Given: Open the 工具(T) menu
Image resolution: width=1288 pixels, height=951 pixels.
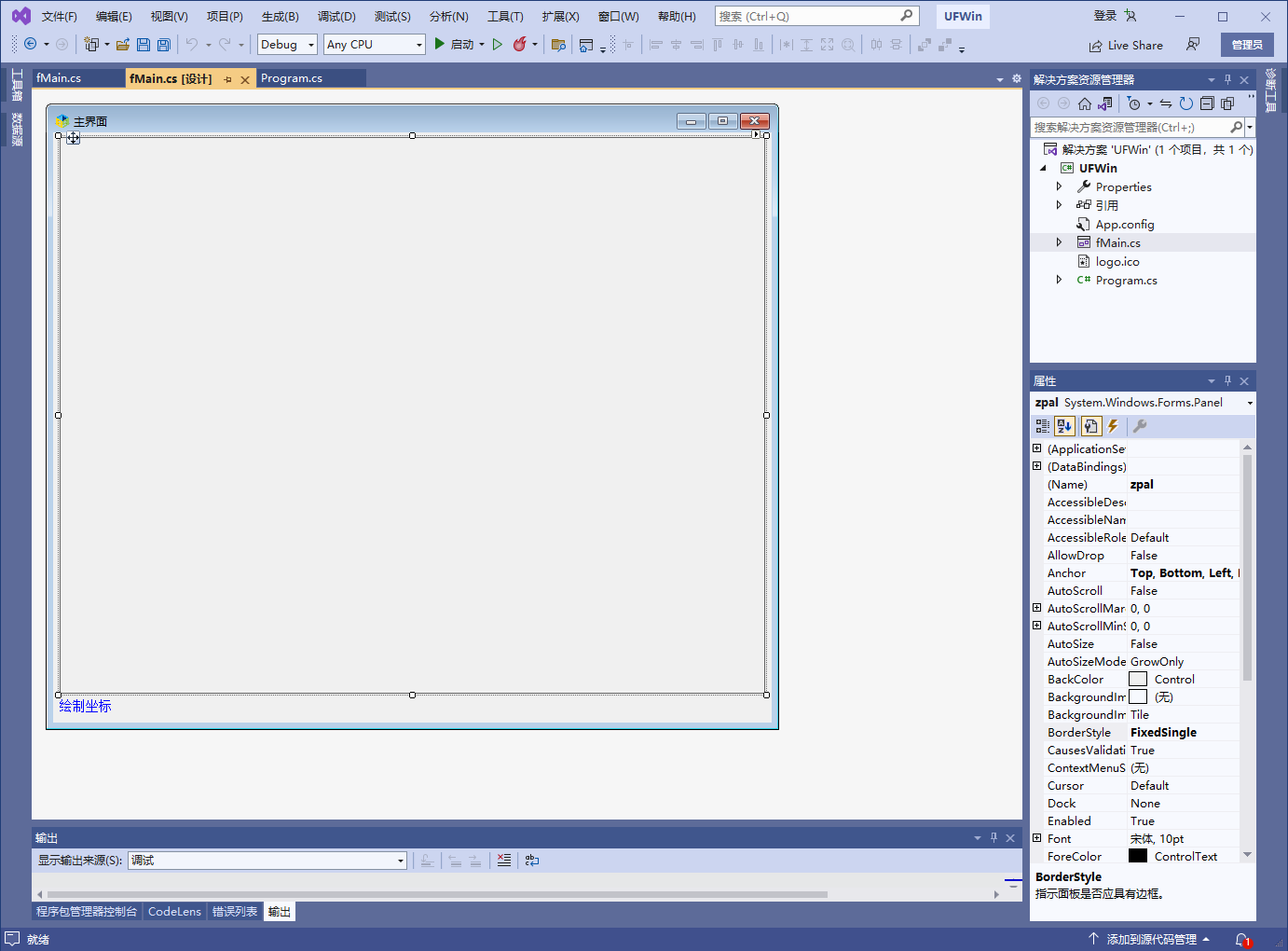Looking at the screenshot, I should (505, 17).
